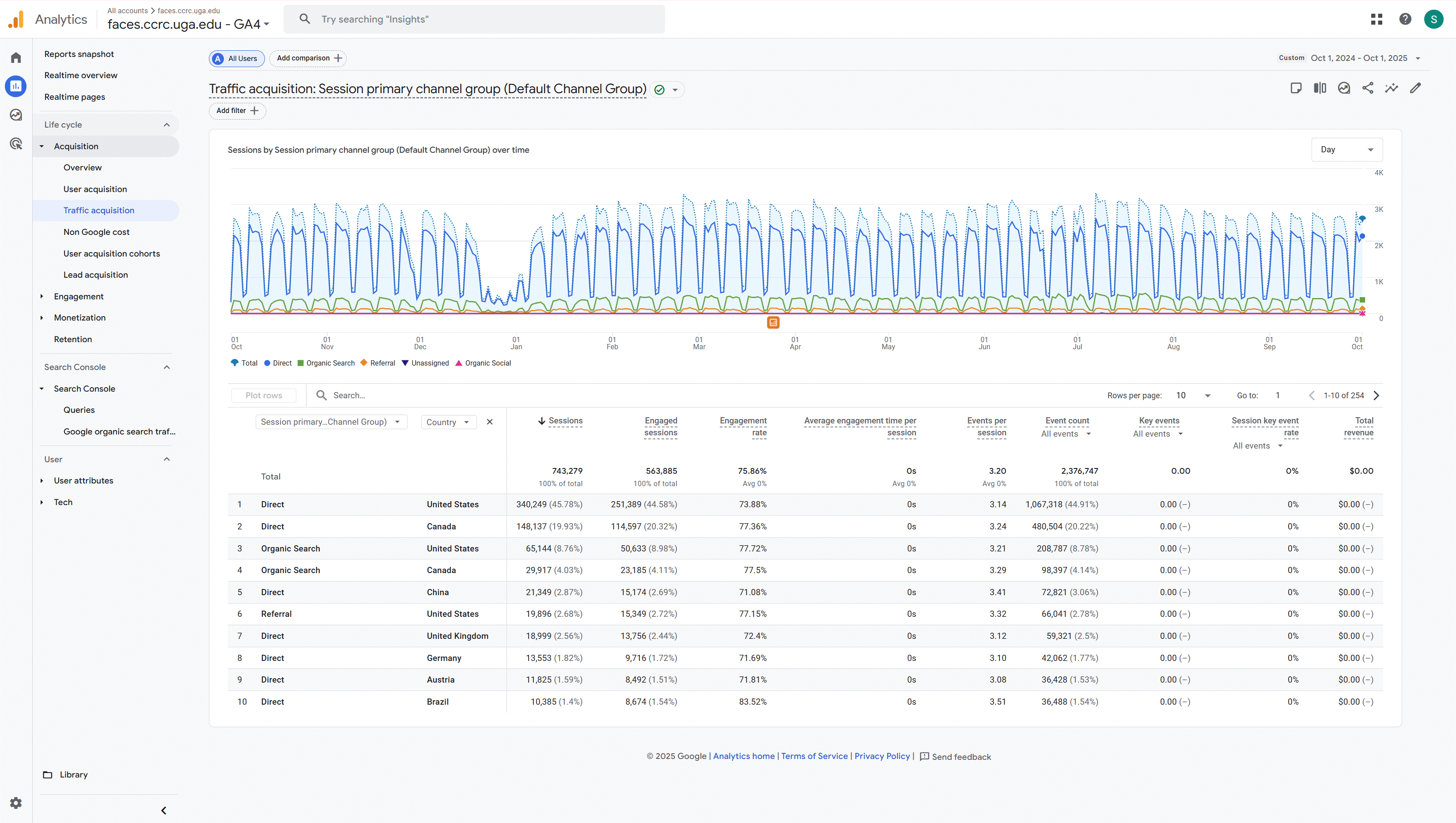1456x823 pixels.
Task: Open the Explore icon in left rail
Action: coord(16,115)
